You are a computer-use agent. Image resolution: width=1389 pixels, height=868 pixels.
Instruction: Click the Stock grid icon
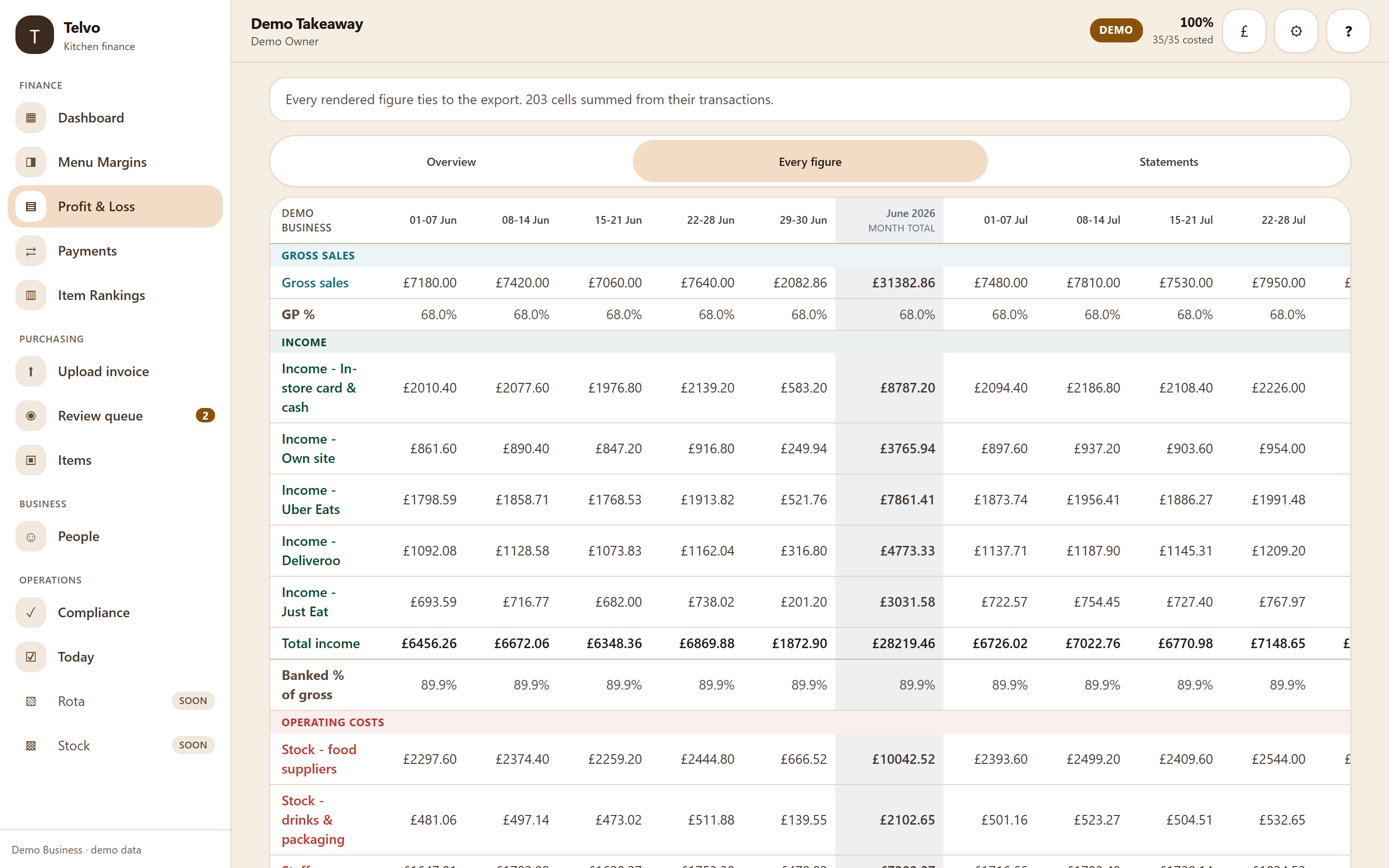tap(31, 745)
